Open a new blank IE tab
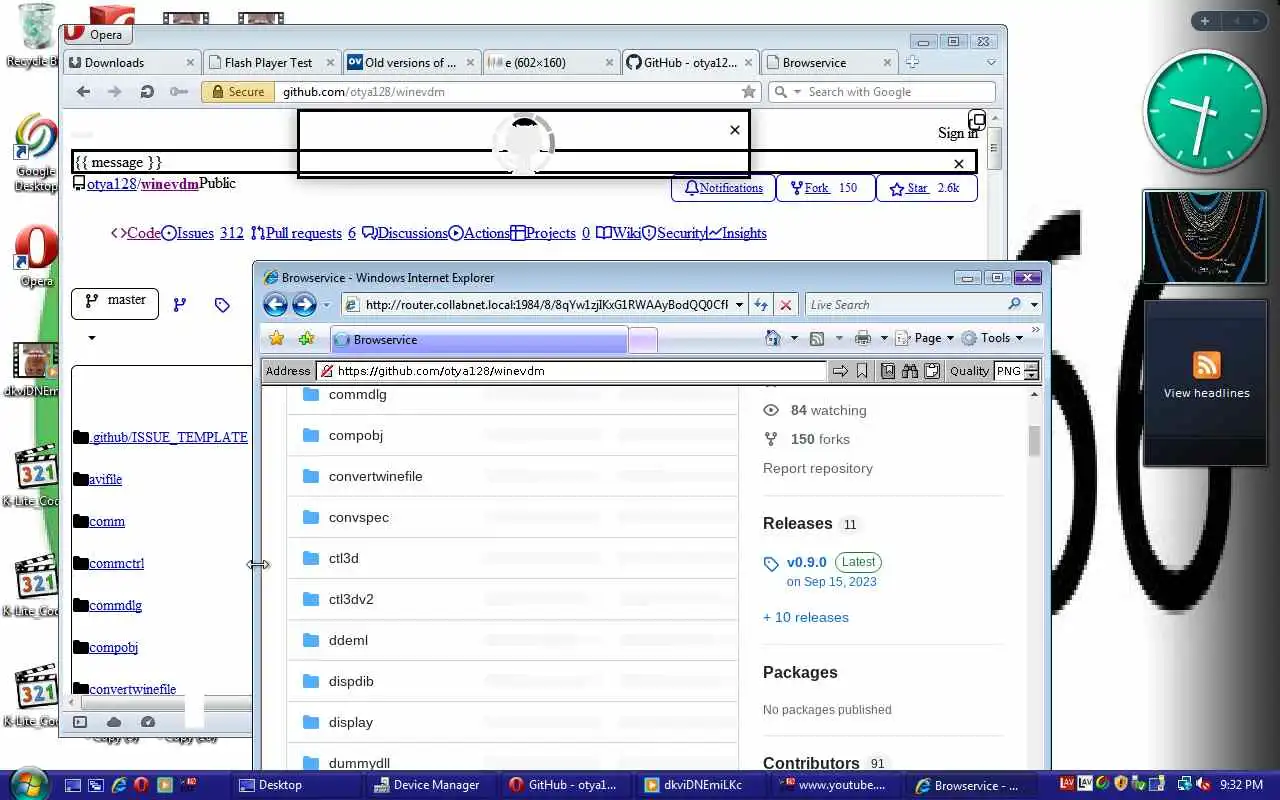Screen dimensions: 1280x800 [643, 340]
